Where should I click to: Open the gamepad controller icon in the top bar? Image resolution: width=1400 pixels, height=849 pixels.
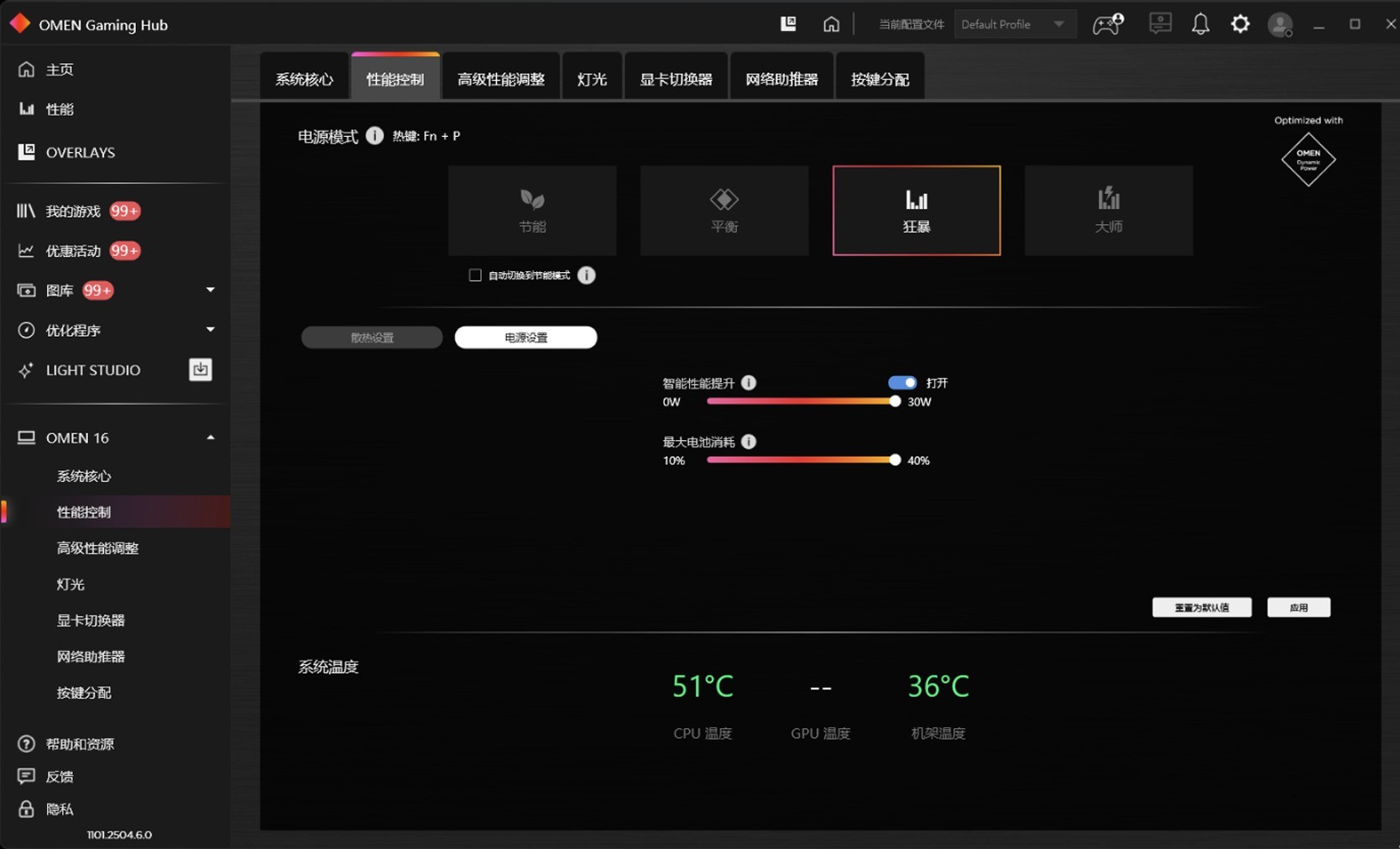pyautogui.click(x=1106, y=24)
